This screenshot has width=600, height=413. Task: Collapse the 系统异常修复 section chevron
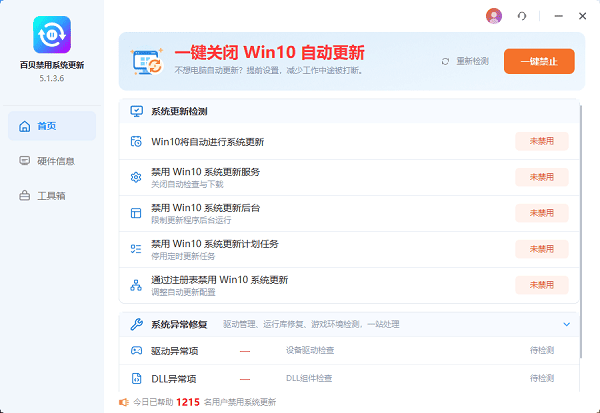pos(567,324)
